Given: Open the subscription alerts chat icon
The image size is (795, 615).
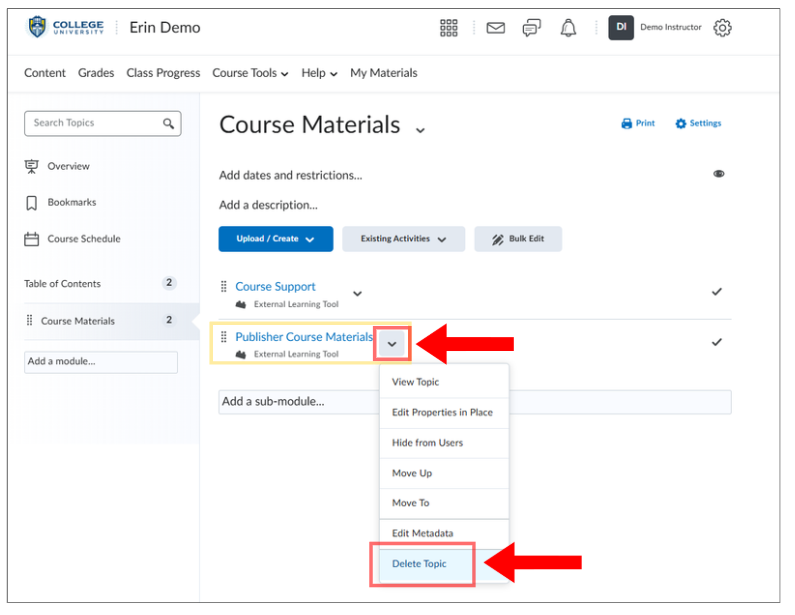Looking at the screenshot, I should tap(531, 28).
